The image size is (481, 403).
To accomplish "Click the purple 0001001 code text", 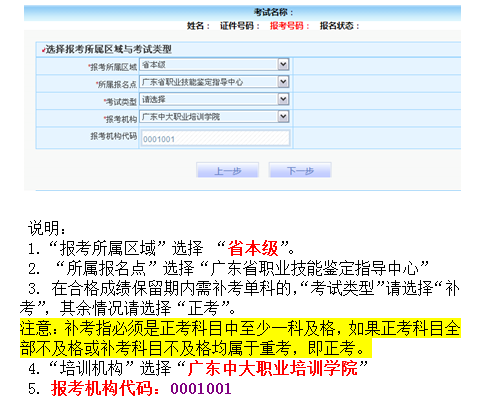I will [x=201, y=389].
